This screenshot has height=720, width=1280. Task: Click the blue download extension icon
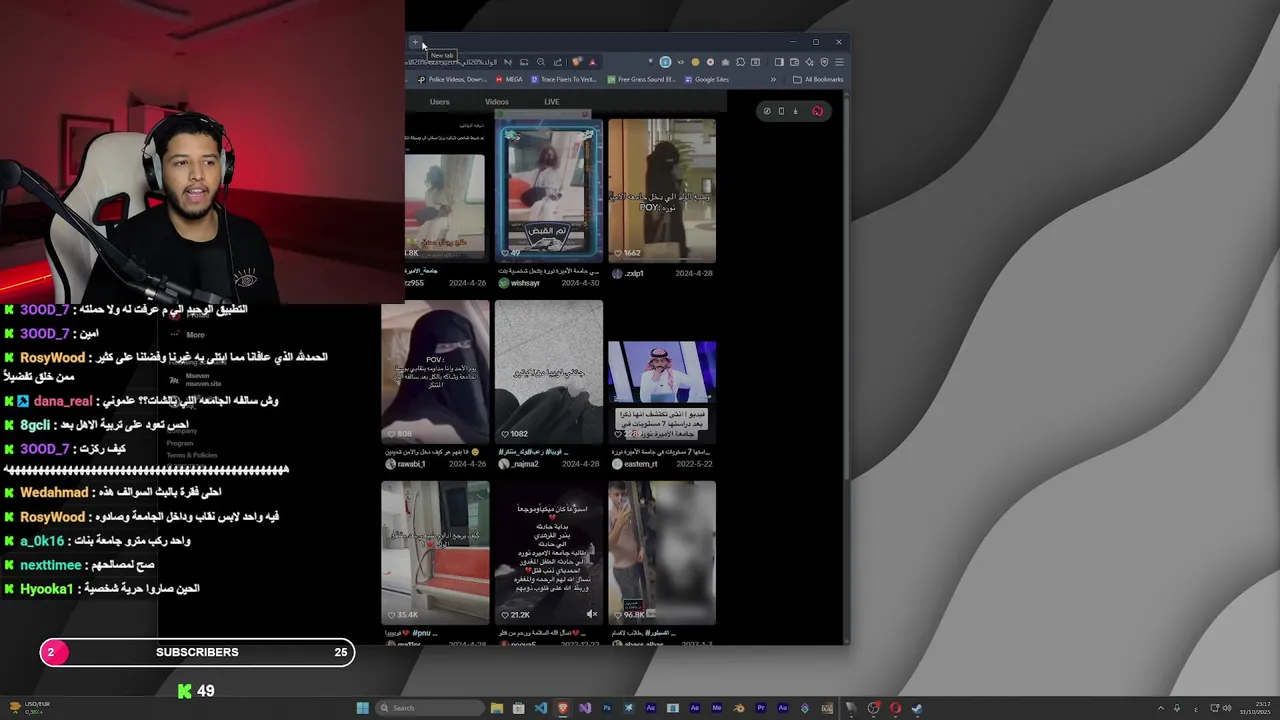point(665,62)
